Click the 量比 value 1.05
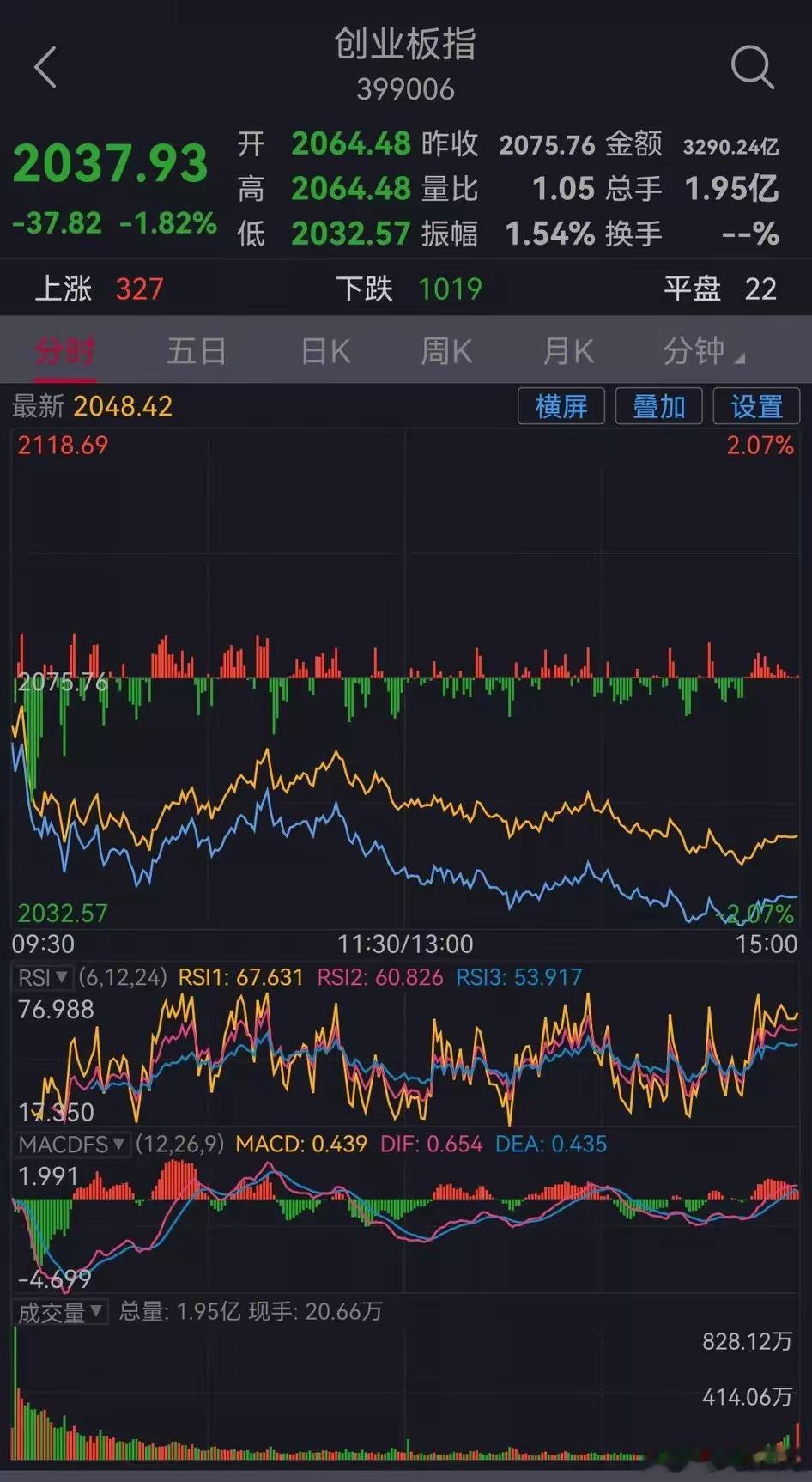 point(563,188)
